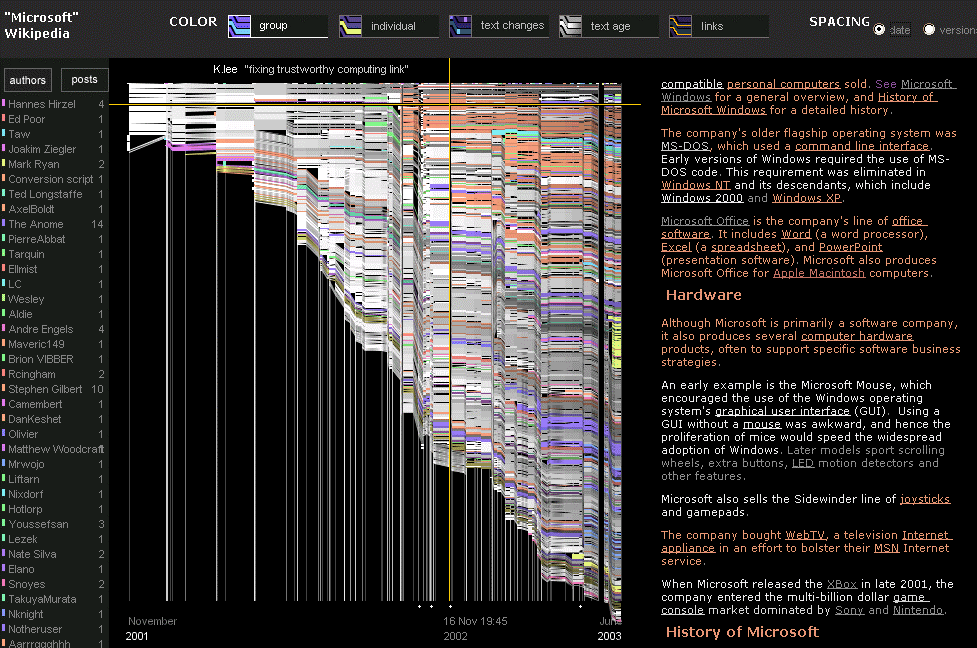
Task: Choose date spacing radio button
Action: [x=879, y=29]
